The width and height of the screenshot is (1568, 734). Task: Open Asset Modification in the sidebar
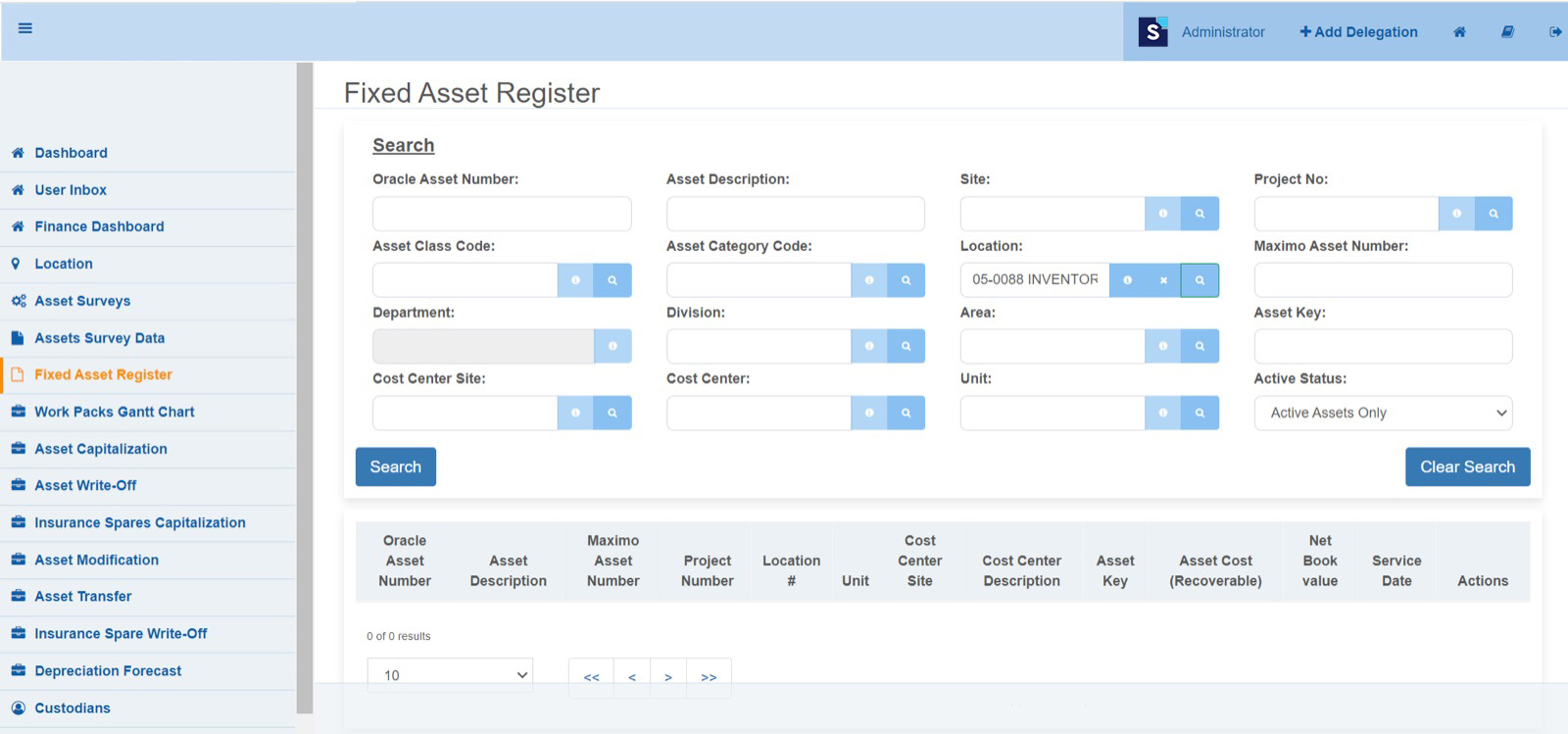(x=147, y=560)
